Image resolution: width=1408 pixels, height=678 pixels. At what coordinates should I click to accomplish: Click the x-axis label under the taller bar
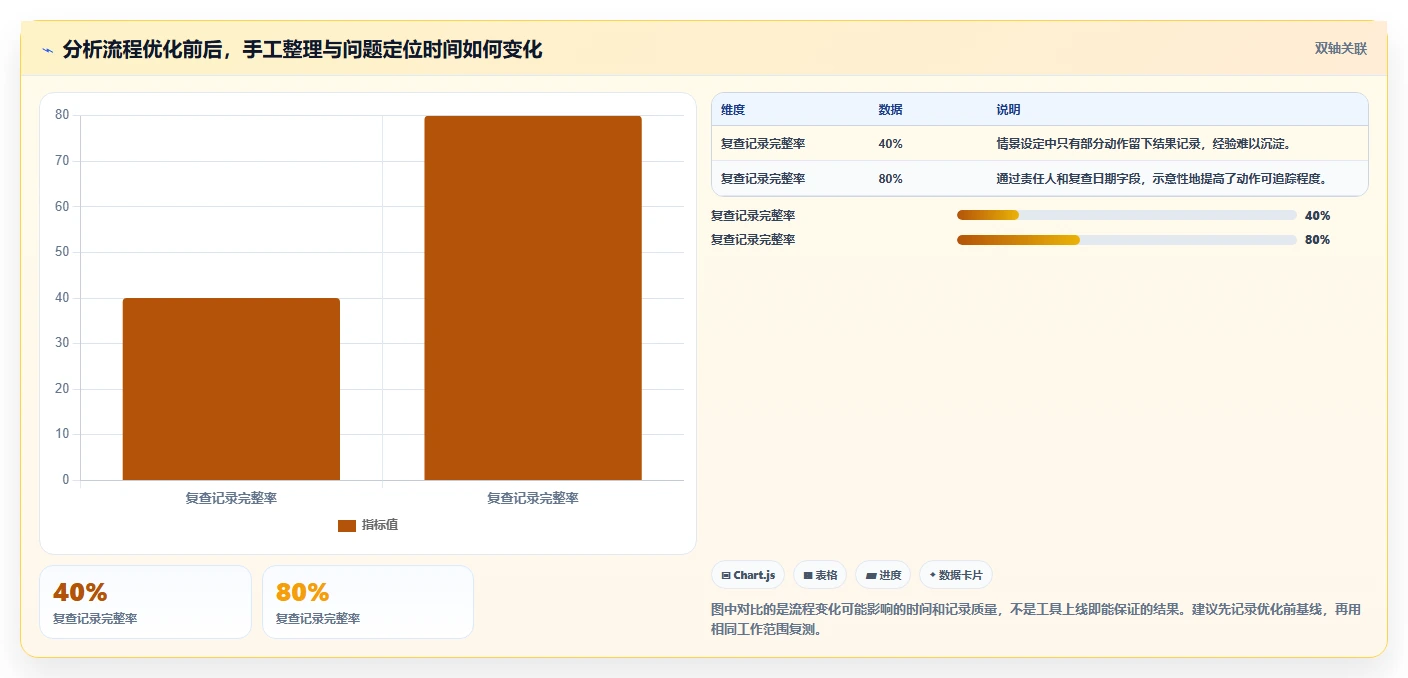click(533, 498)
